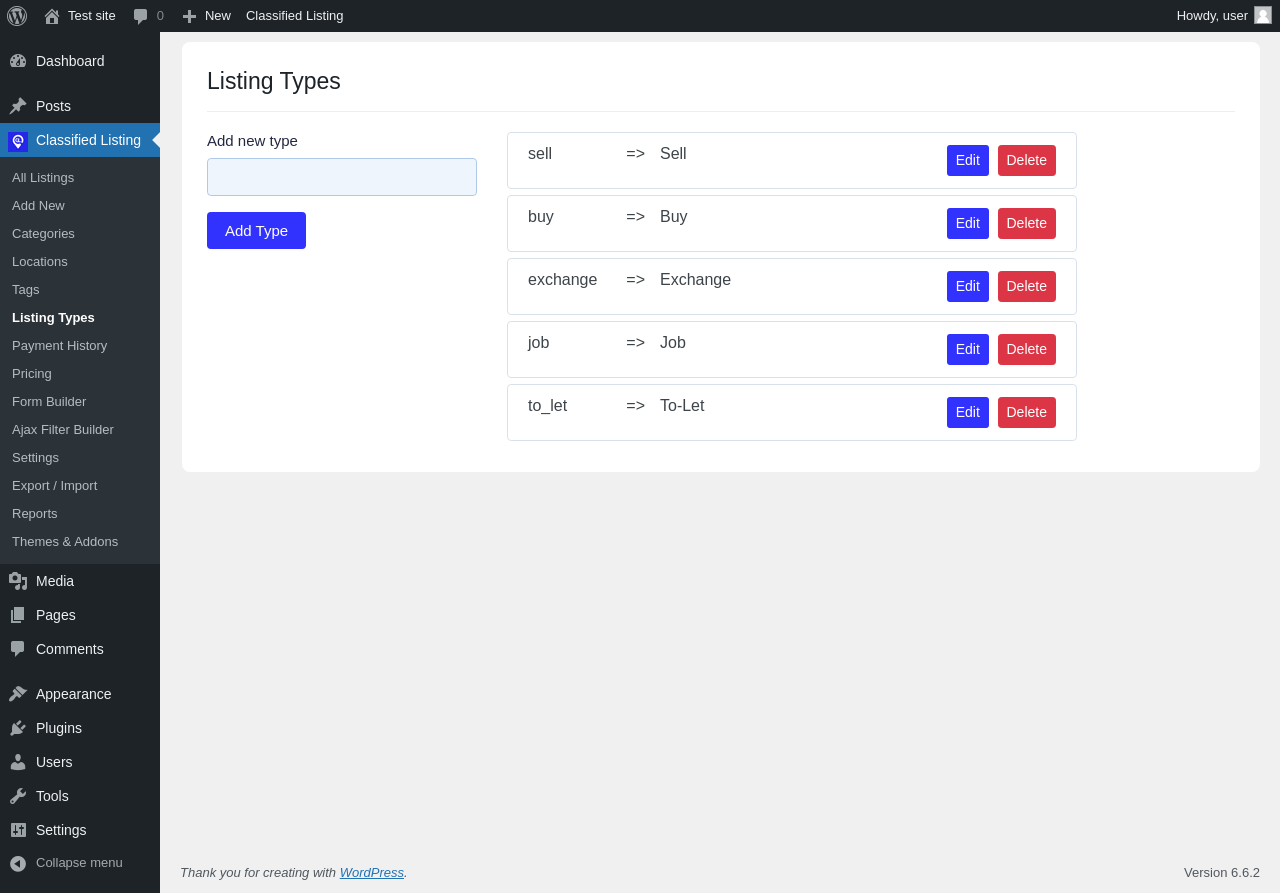Follow the WordPress footer link
The image size is (1280, 893).
click(x=371, y=872)
